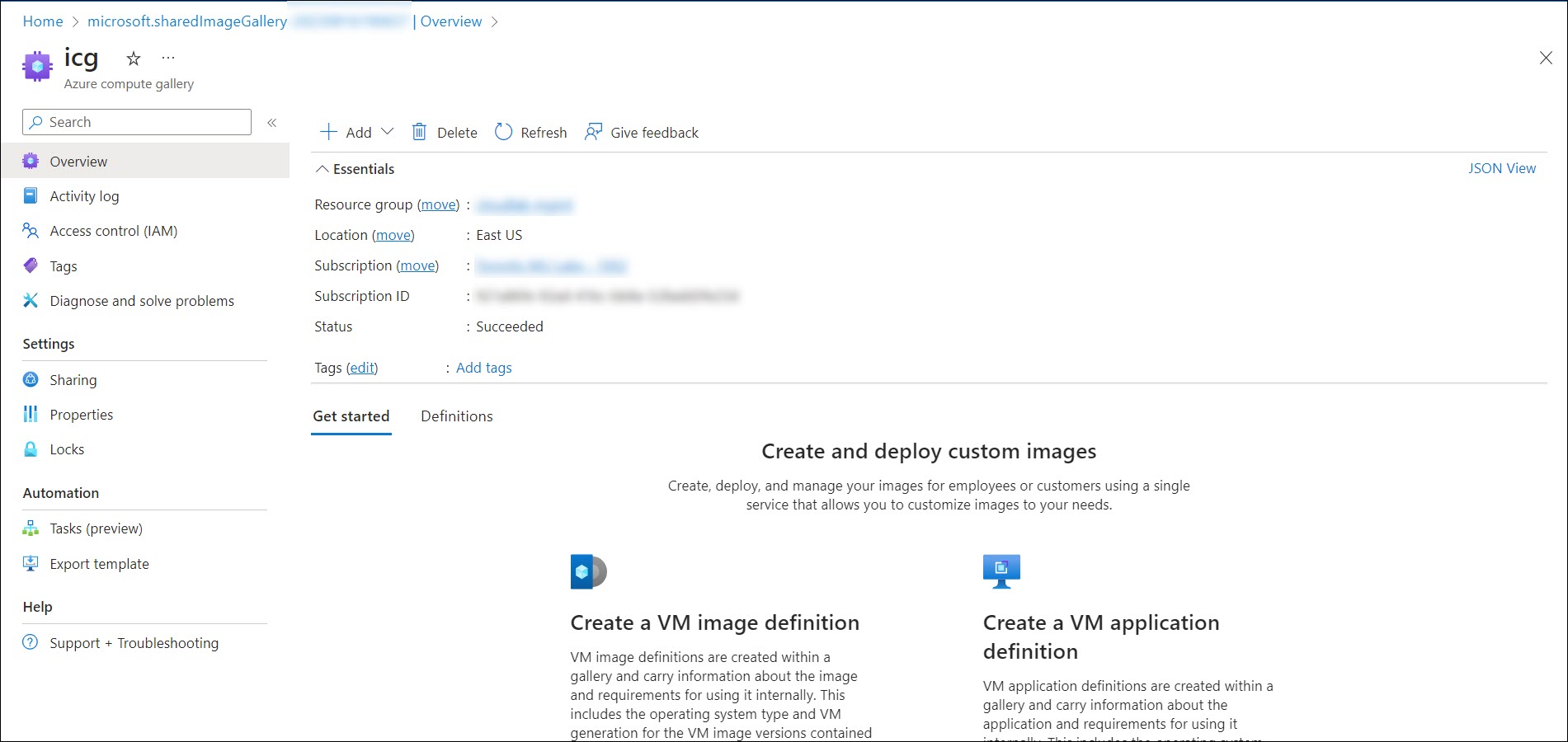
Task: Click the Support help icon
Action: [x=31, y=642]
